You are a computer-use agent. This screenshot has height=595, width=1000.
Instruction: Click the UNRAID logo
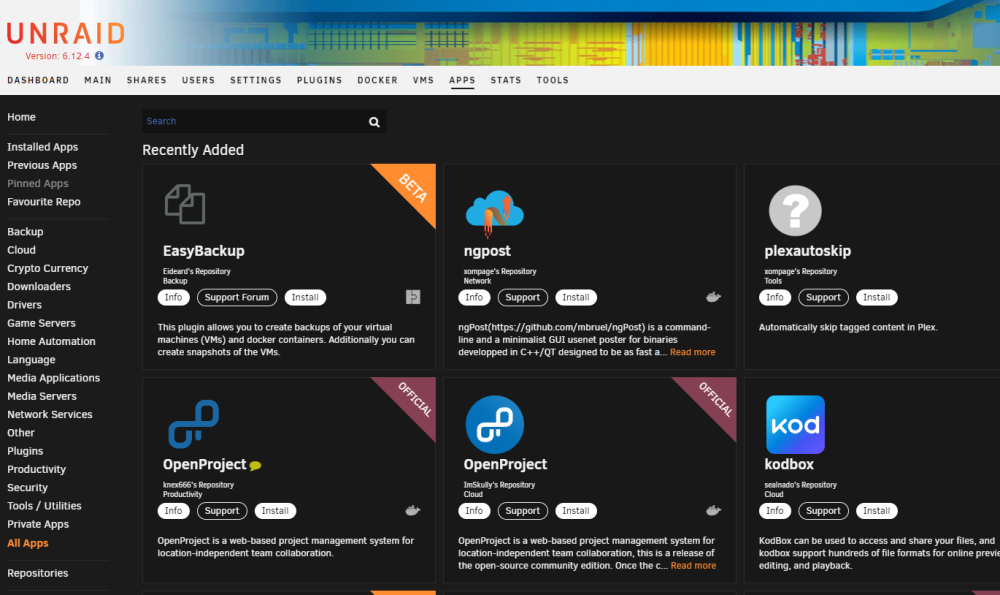click(66, 33)
